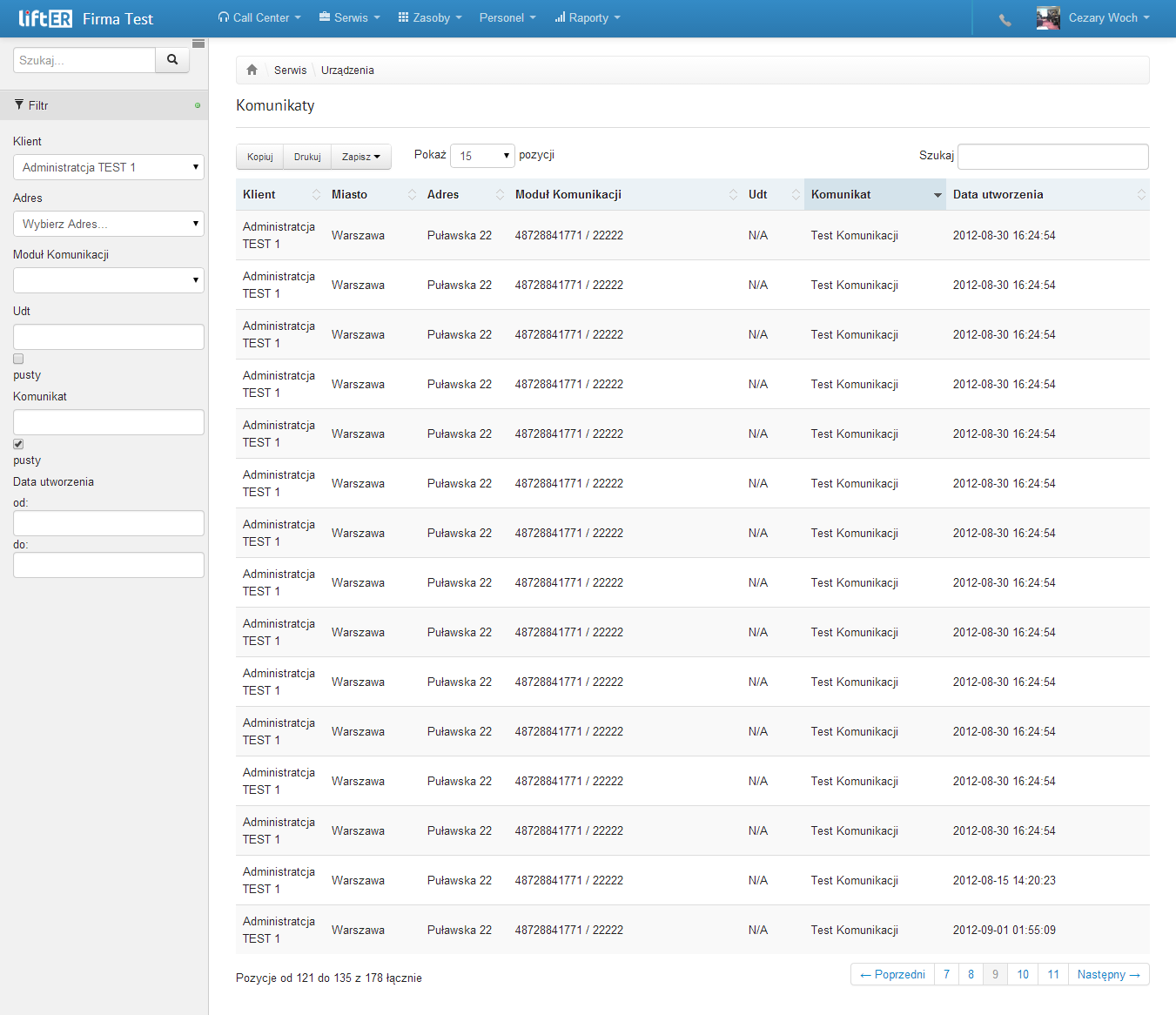Uncheck the Komunikat pusty checkbox
The width and height of the screenshot is (1176, 1015).
click(x=18, y=444)
